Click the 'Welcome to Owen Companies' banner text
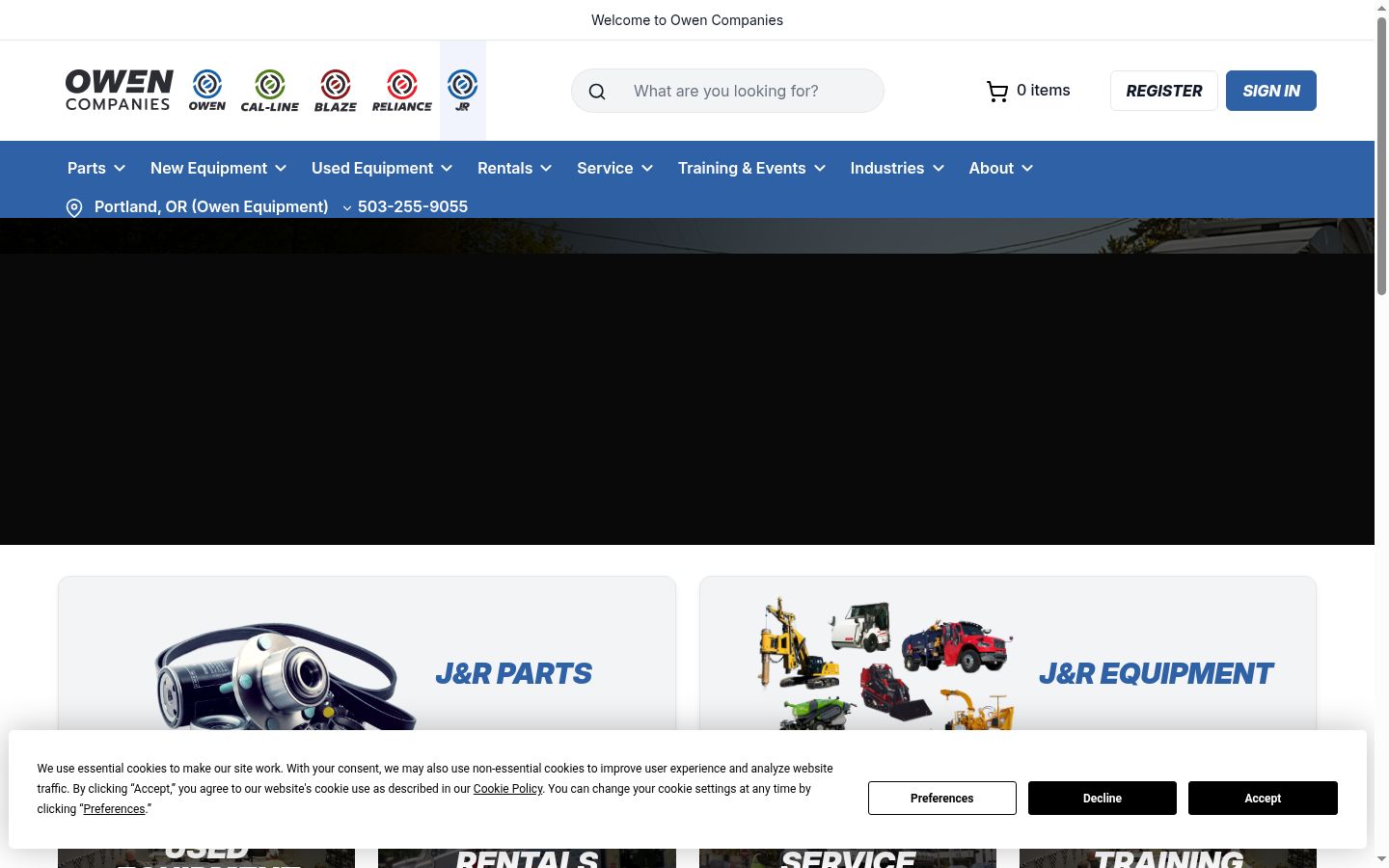This screenshot has width=1389, height=868. click(687, 20)
